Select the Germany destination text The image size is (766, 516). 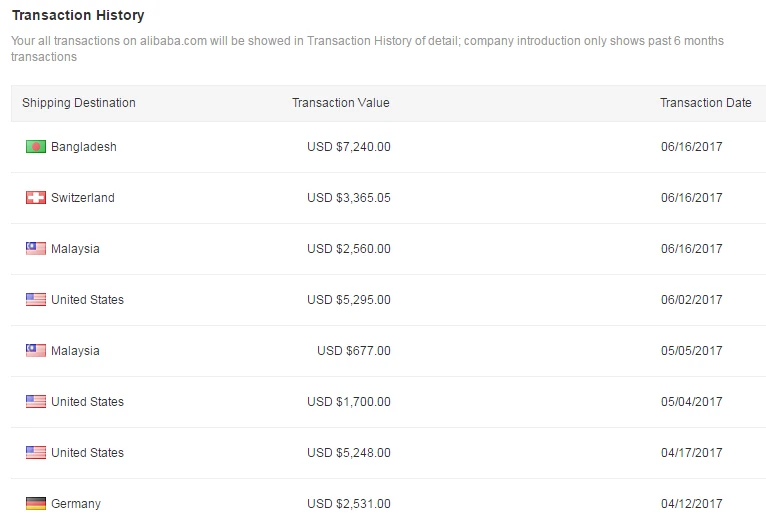click(76, 504)
